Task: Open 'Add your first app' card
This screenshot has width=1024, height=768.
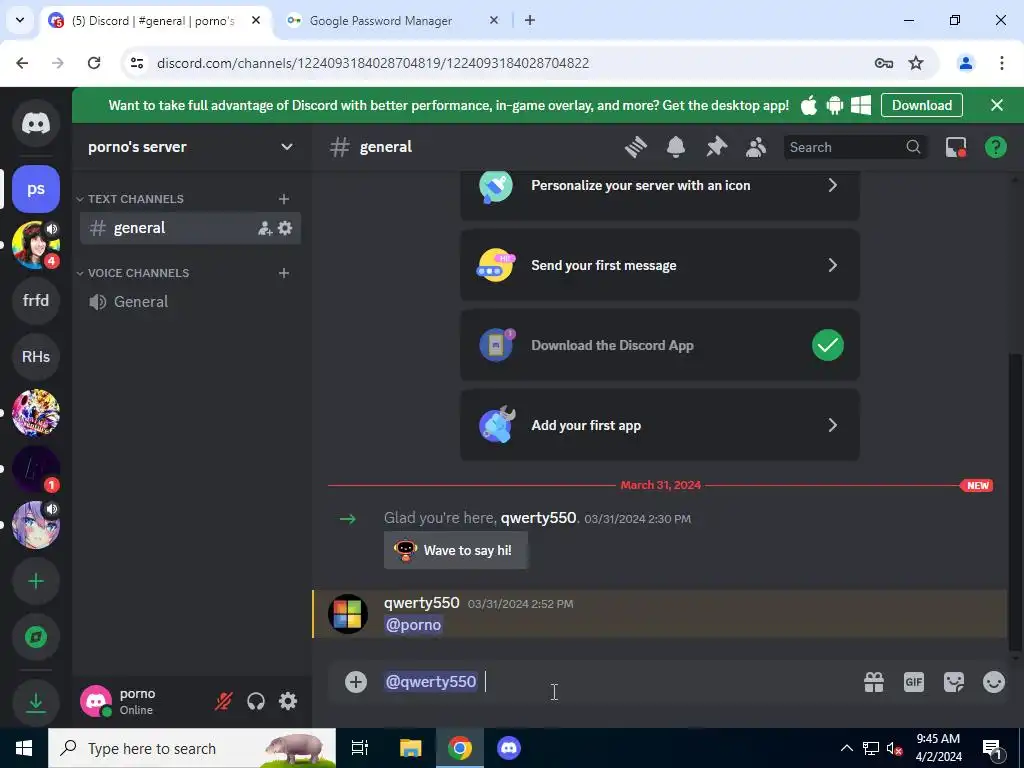Action: point(660,425)
